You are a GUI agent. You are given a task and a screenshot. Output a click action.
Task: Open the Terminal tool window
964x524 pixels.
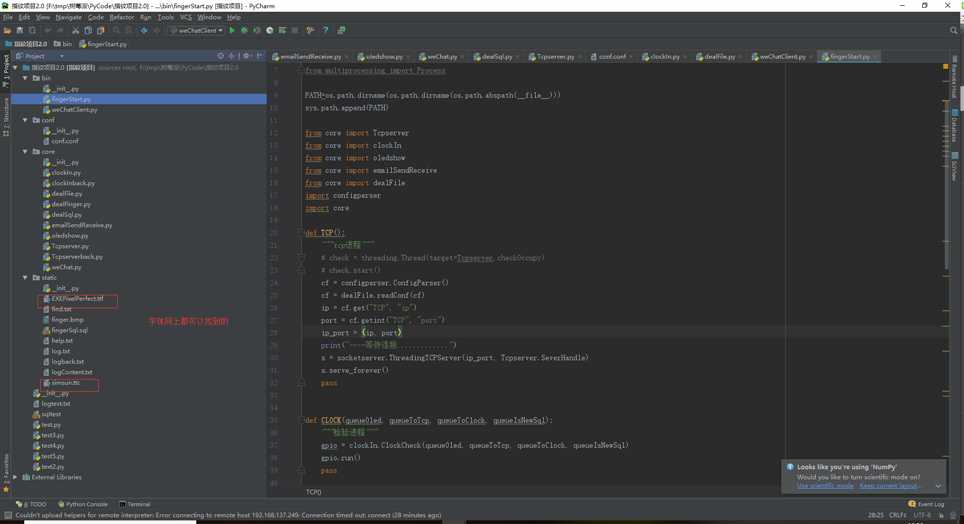[x=135, y=504]
